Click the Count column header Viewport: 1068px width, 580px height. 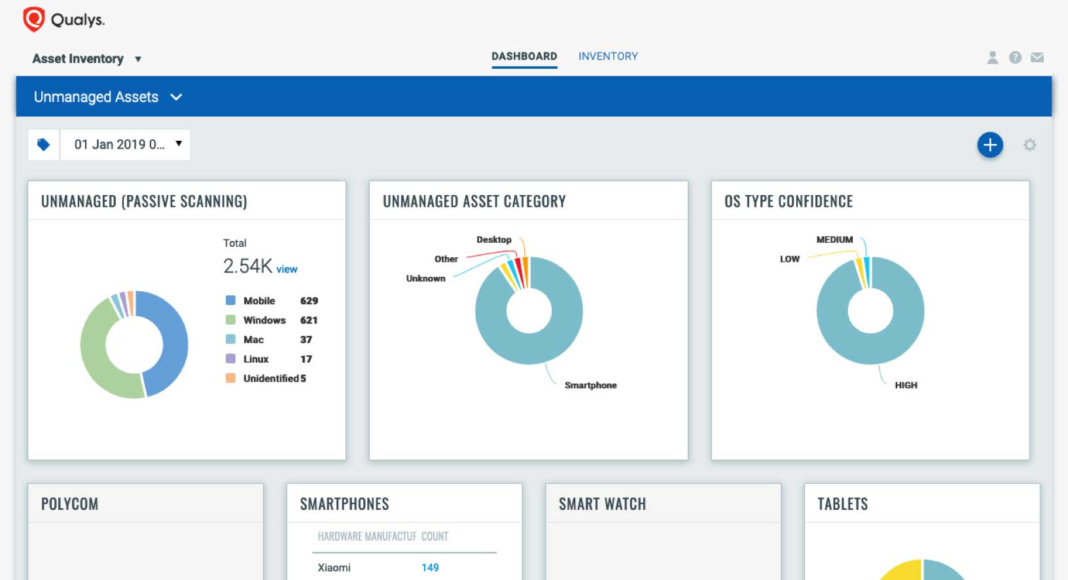point(435,536)
